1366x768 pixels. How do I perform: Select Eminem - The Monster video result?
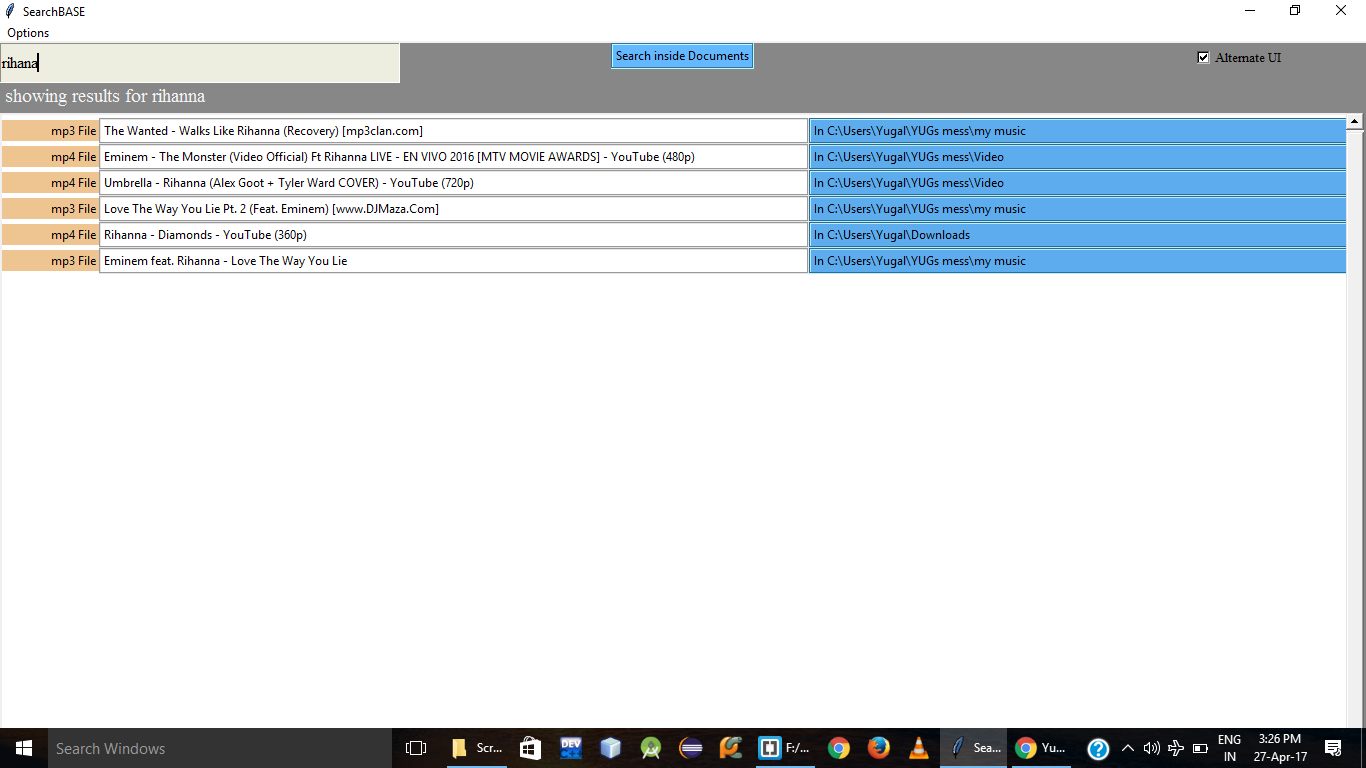453,157
